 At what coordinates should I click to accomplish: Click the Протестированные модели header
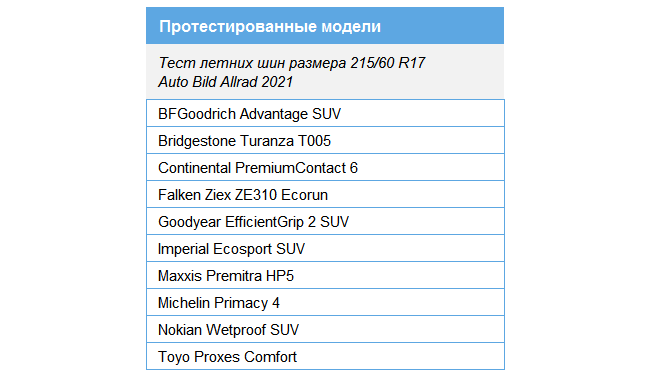[x=325, y=26]
